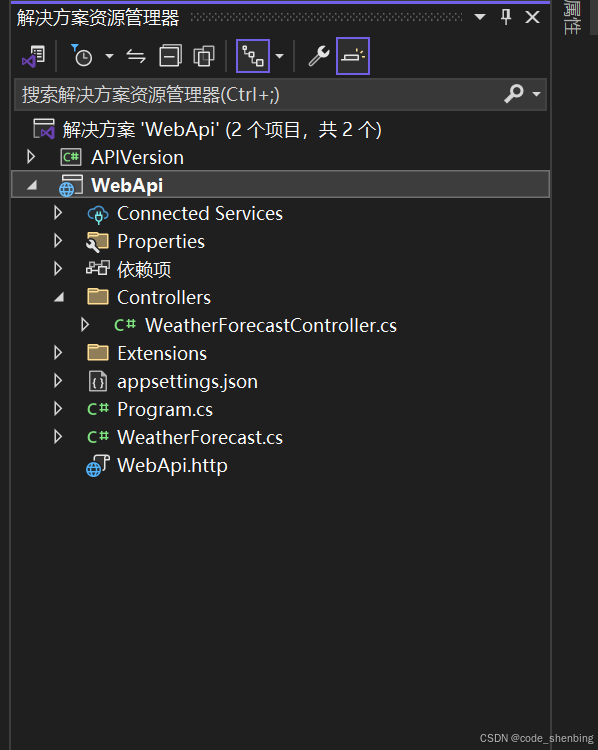Click the appsettings.json file icon

tap(98, 382)
